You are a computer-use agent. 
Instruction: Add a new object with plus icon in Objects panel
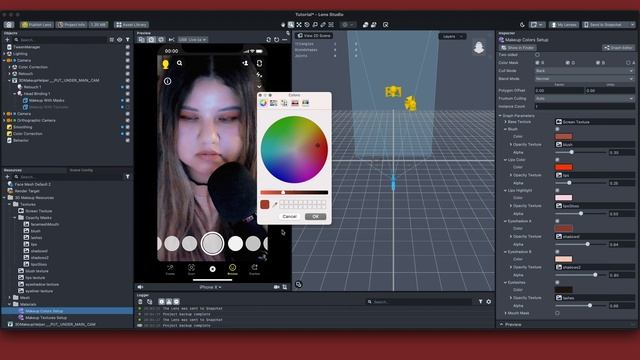(x=7, y=40)
